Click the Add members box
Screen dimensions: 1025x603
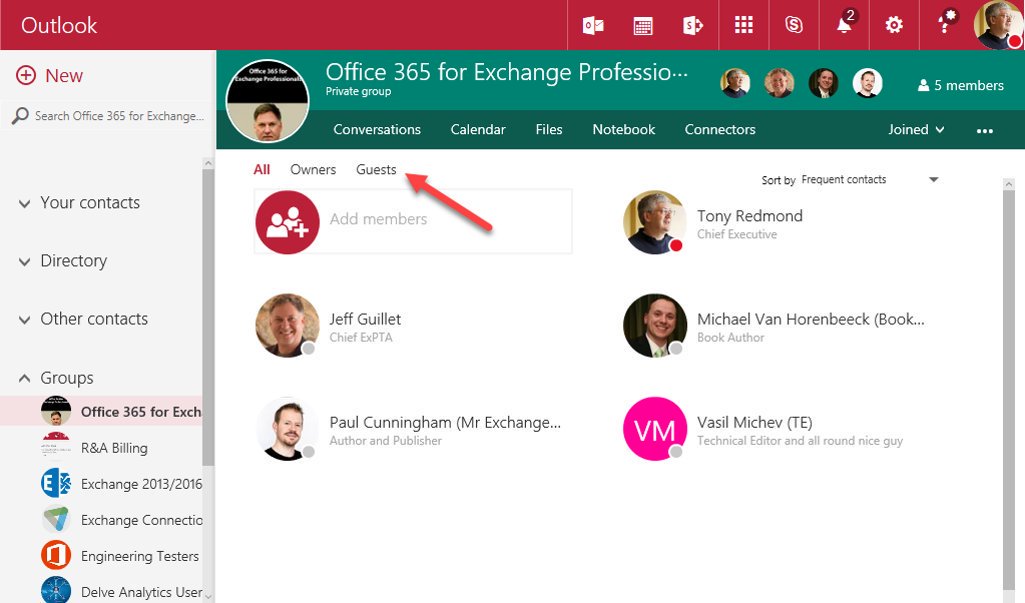[x=413, y=222]
